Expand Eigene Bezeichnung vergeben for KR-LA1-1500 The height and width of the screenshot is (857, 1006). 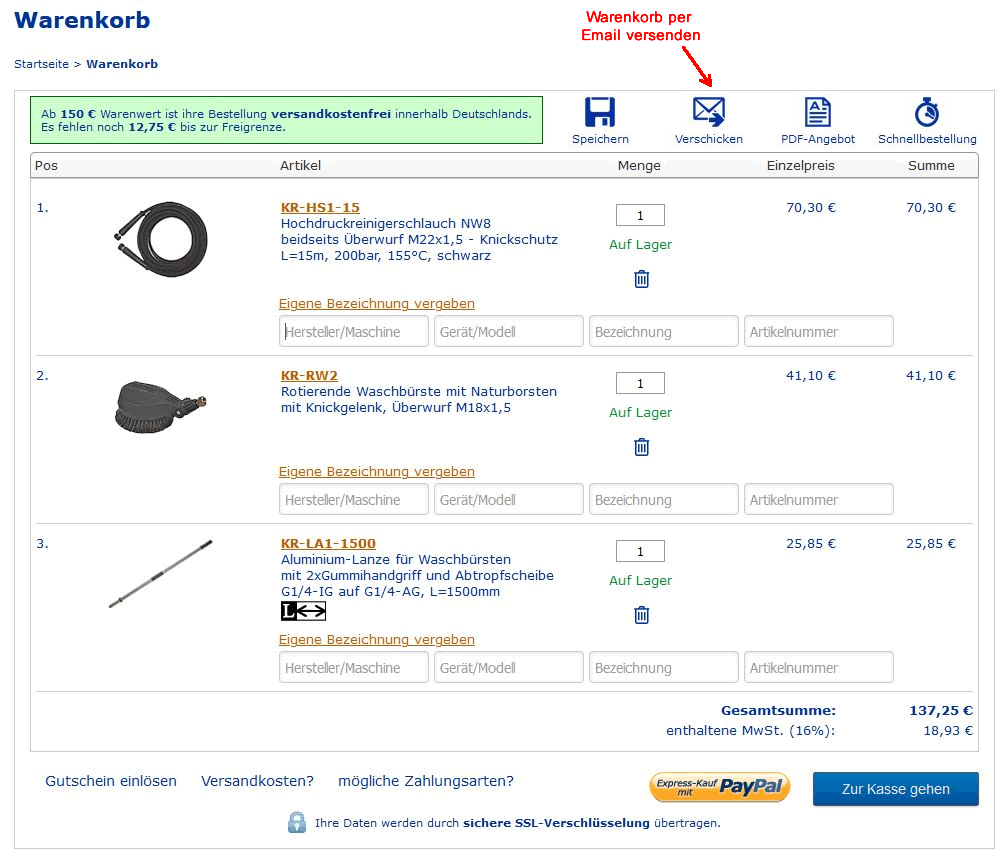click(376, 639)
